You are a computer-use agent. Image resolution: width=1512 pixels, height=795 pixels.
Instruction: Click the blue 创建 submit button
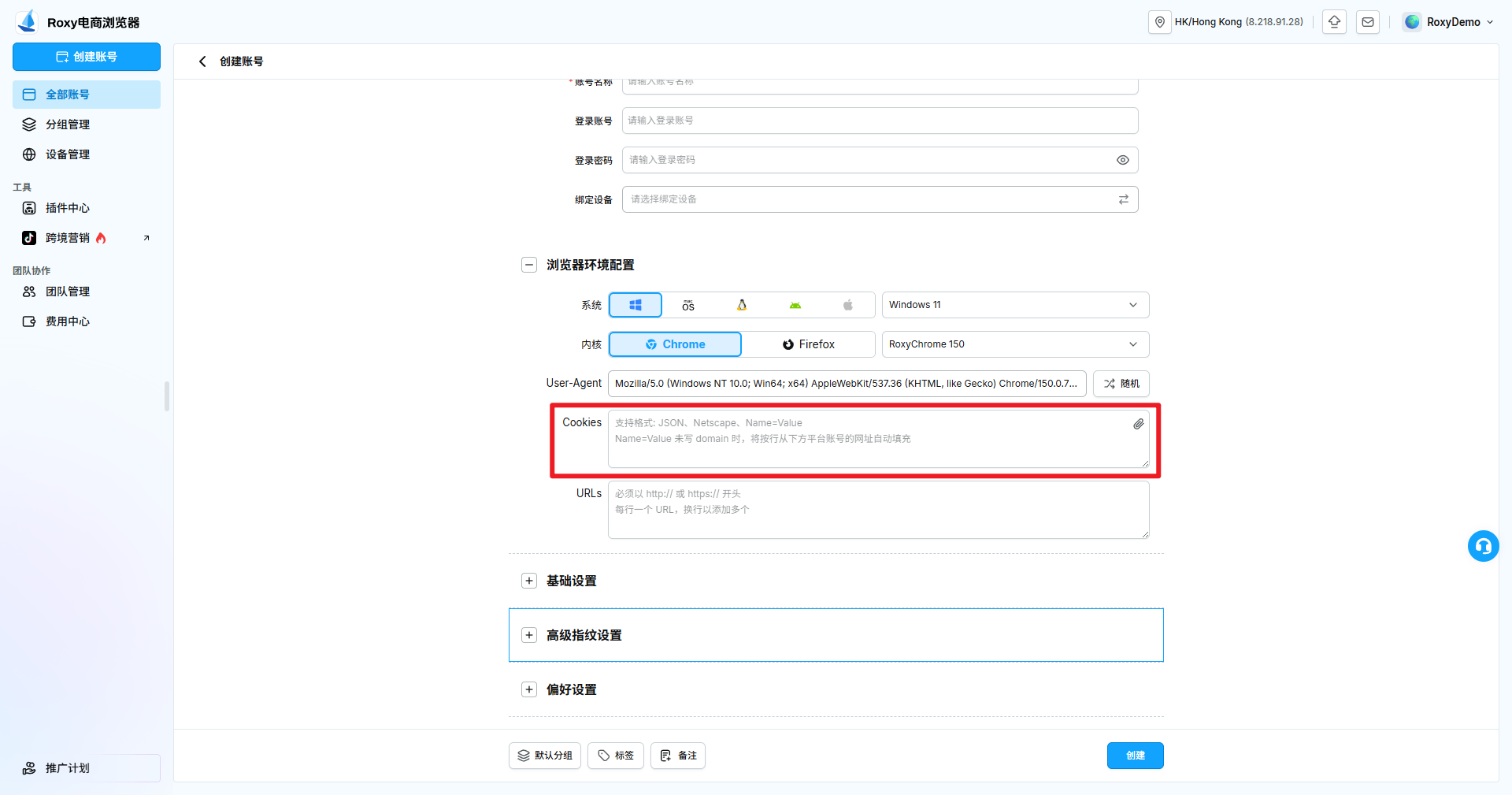(x=1136, y=756)
